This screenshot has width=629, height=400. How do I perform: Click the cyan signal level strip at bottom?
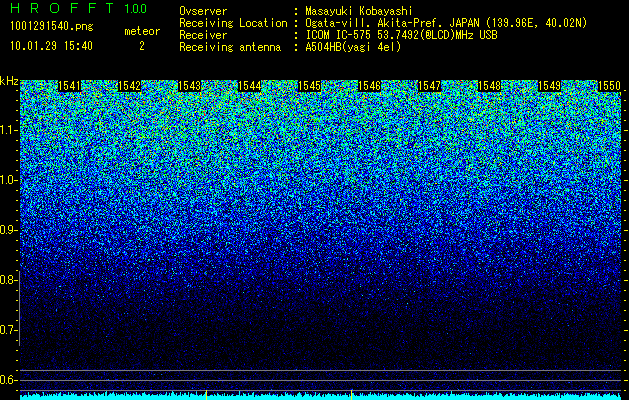(321, 396)
